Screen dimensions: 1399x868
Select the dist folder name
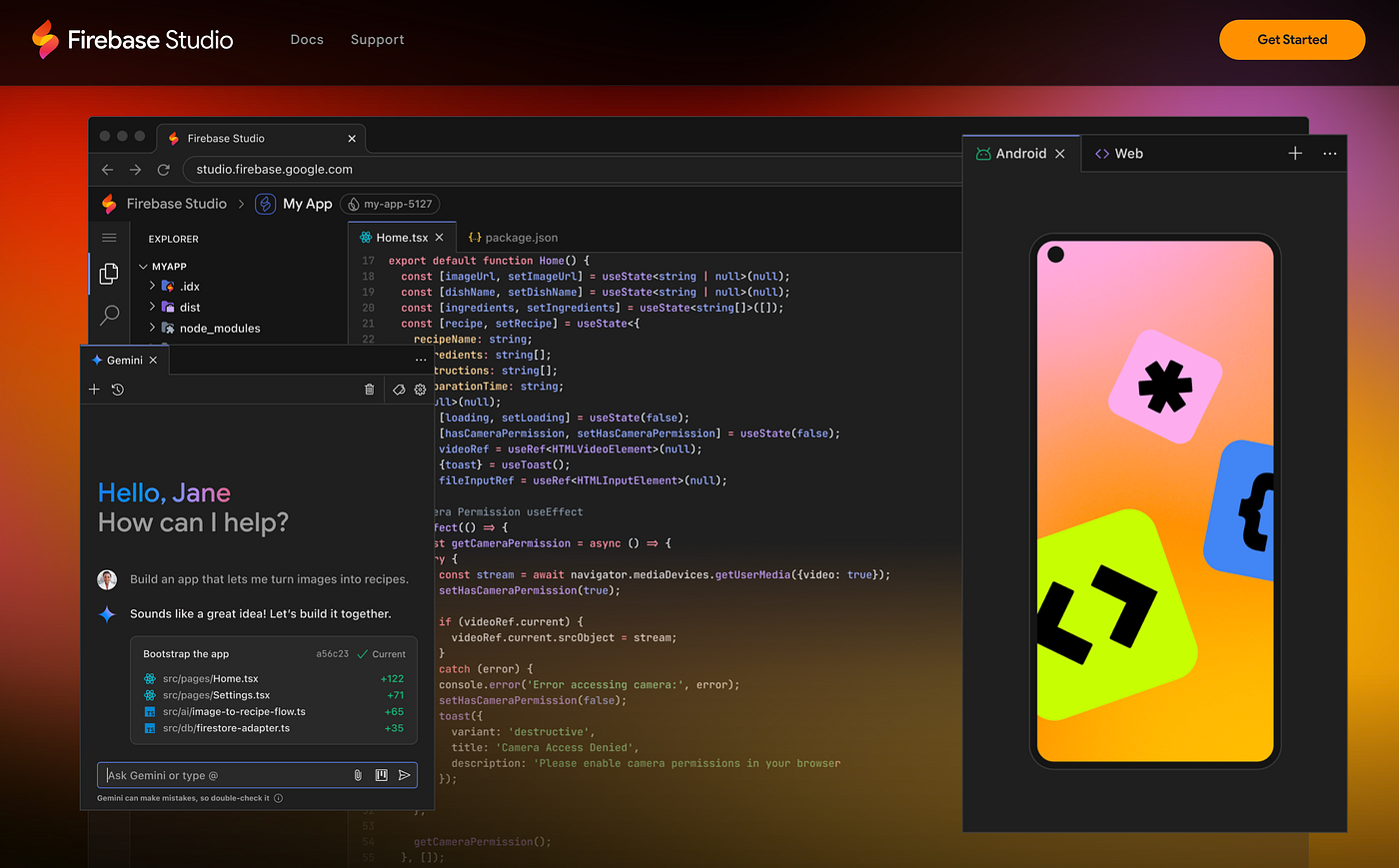(x=190, y=308)
